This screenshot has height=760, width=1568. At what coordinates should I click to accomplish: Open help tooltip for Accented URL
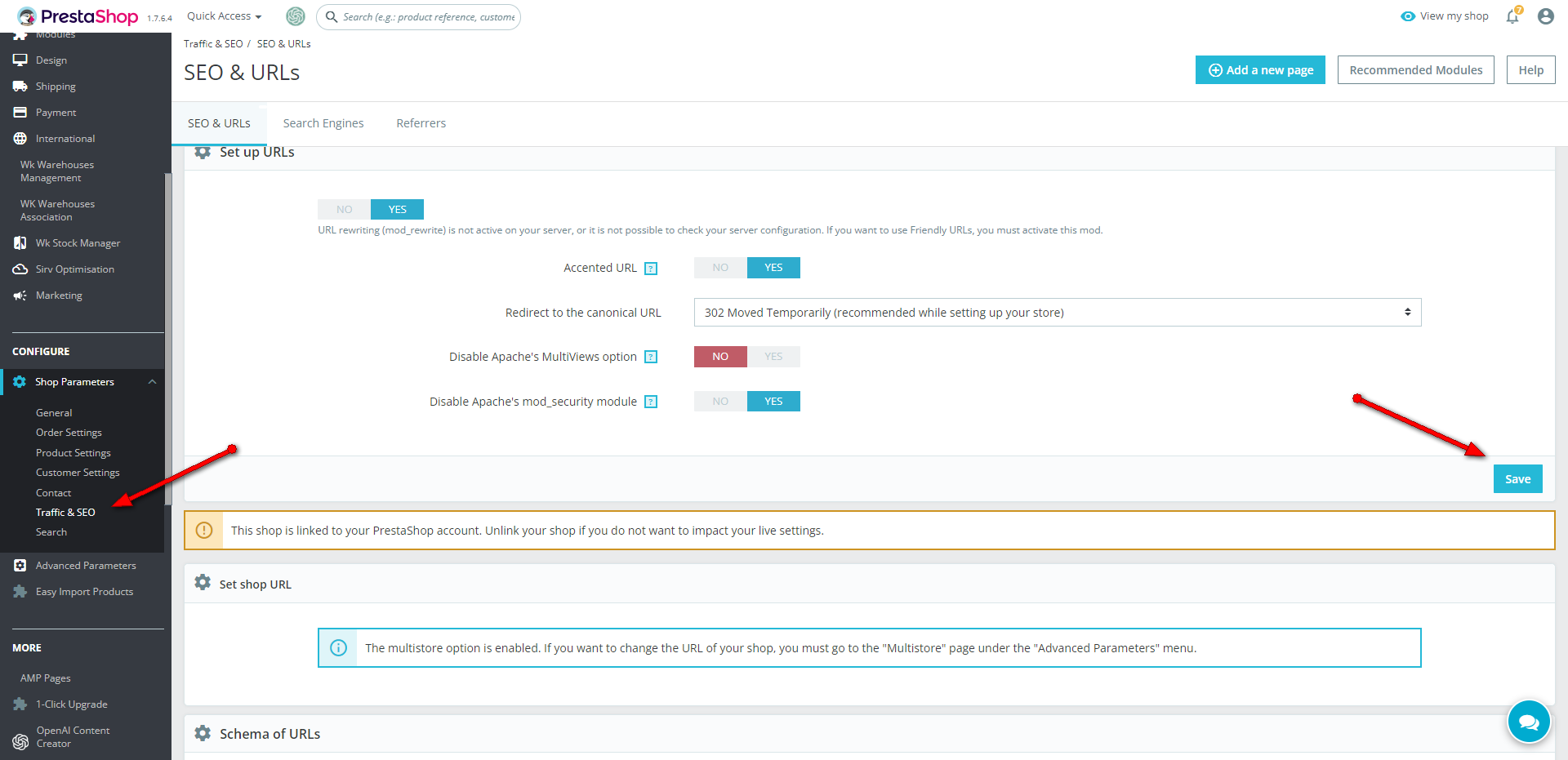point(651,269)
